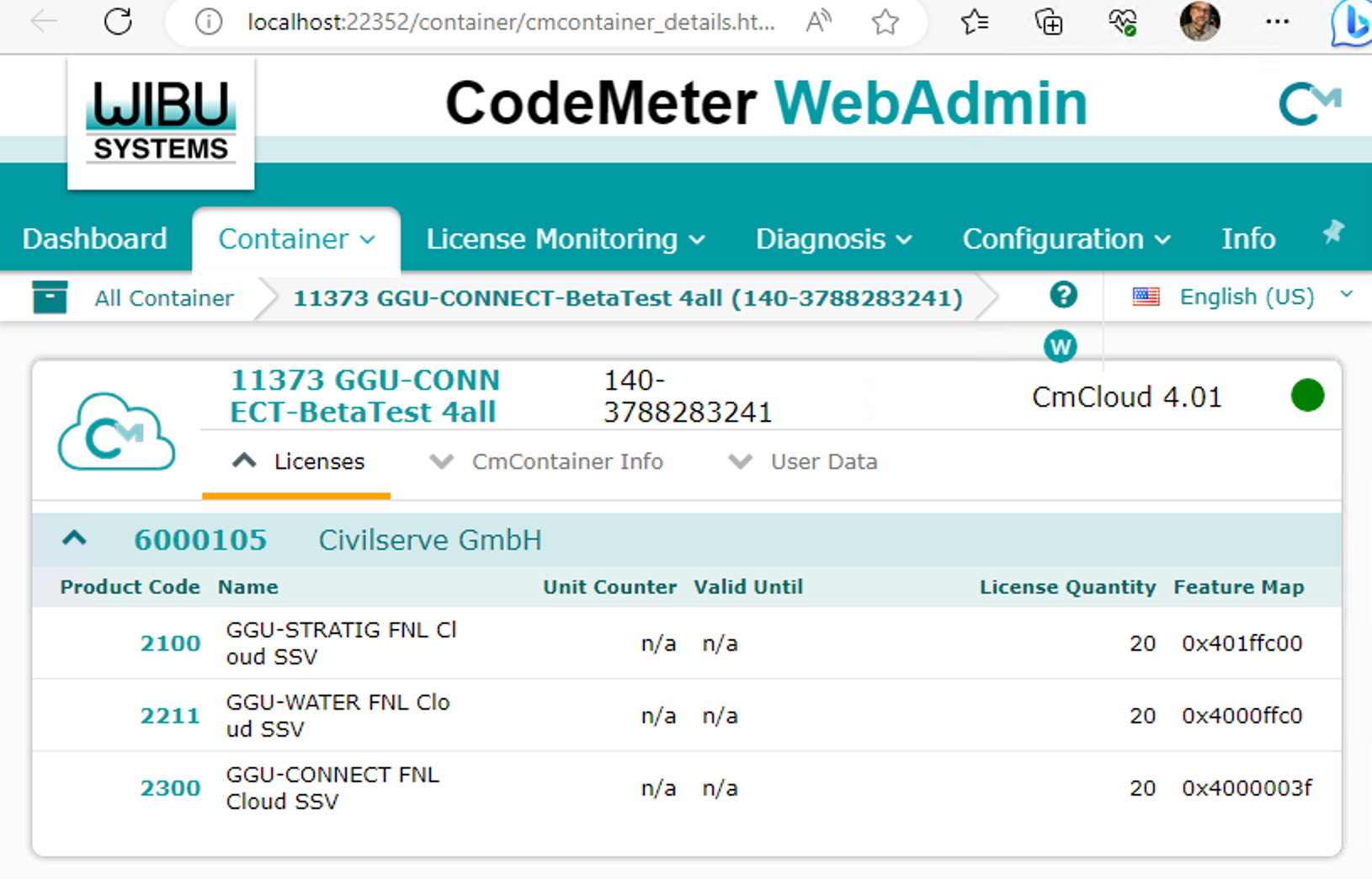Open product code 2300 link
Screen dimensions: 1372x879
point(170,788)
